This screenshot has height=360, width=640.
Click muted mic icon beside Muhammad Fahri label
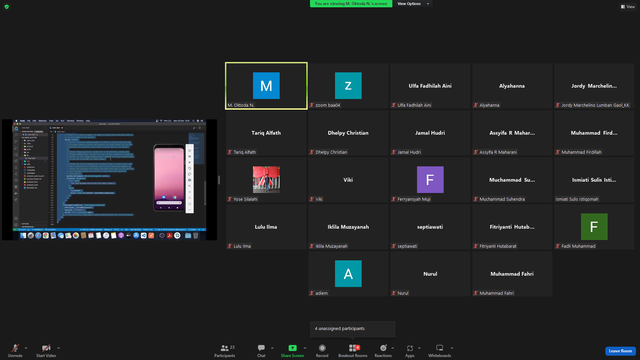(476, 293)
